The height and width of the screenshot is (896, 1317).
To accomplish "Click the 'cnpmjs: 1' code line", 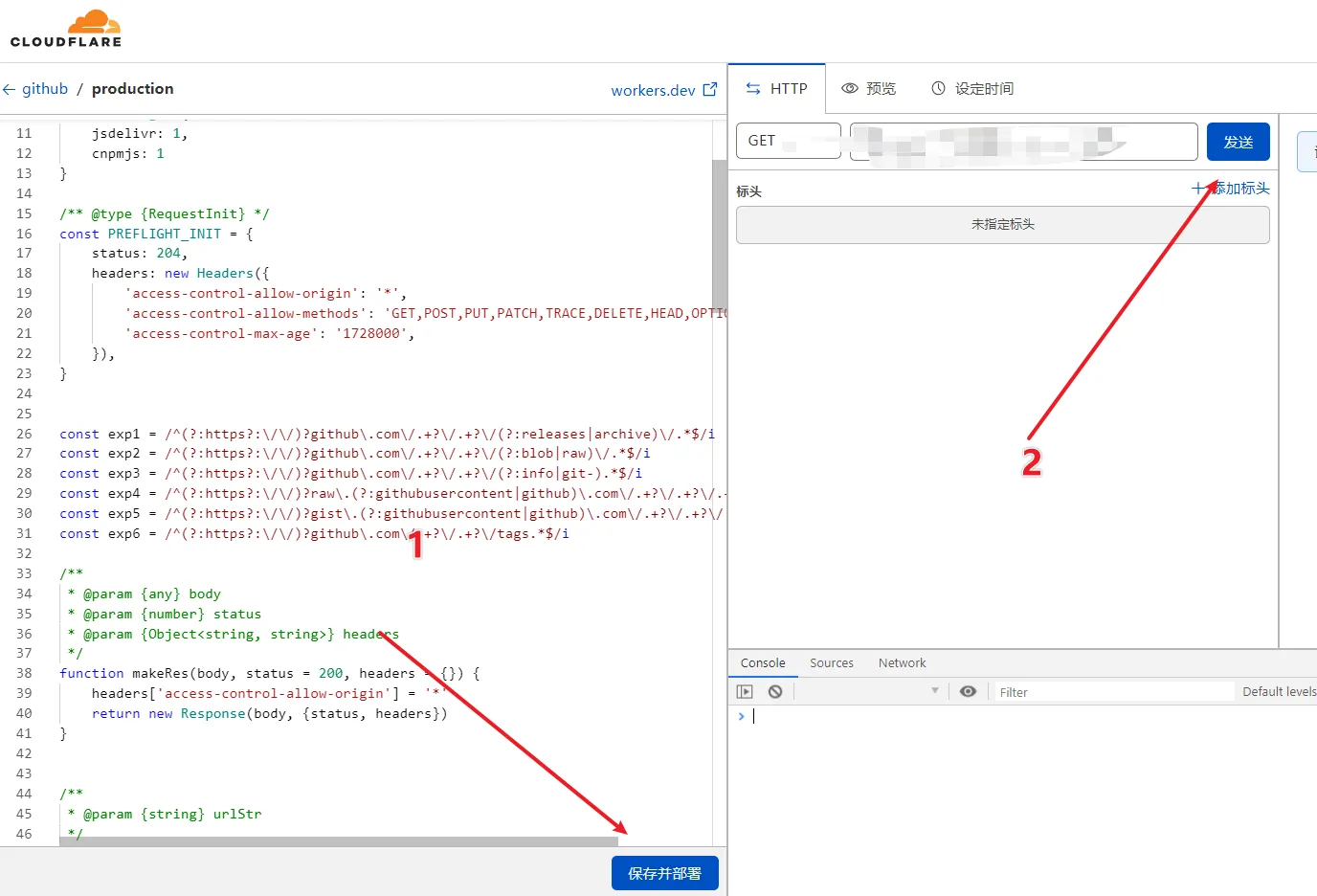I will click(128, 153).
